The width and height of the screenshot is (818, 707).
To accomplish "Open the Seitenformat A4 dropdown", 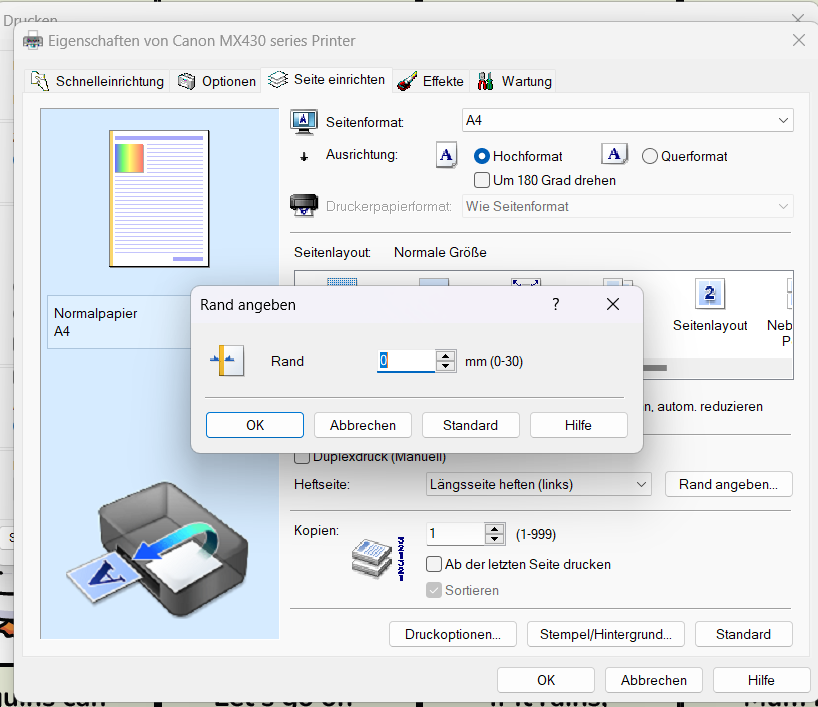I will click(628, 121).
